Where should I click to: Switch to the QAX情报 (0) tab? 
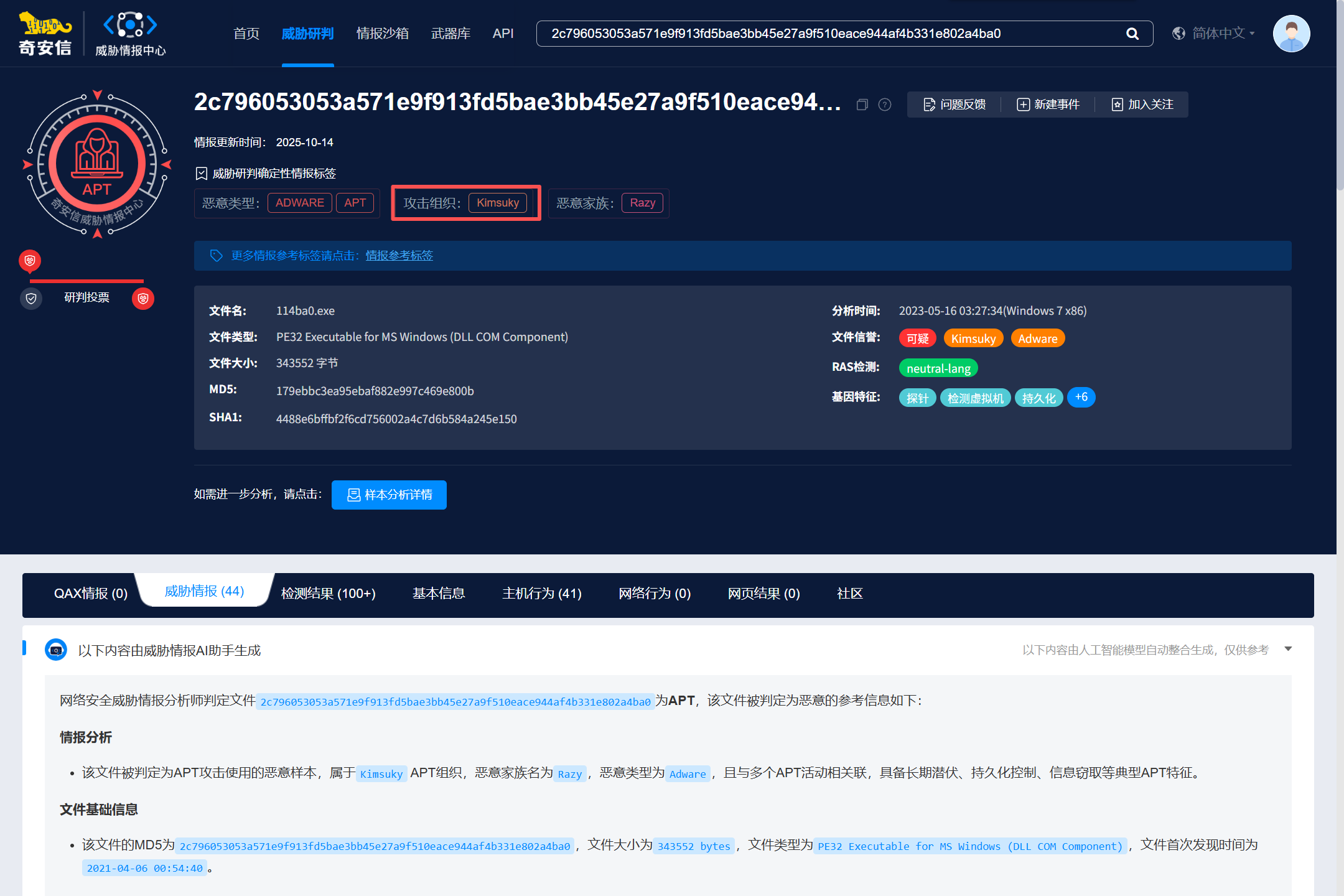(x=91, y=594)
